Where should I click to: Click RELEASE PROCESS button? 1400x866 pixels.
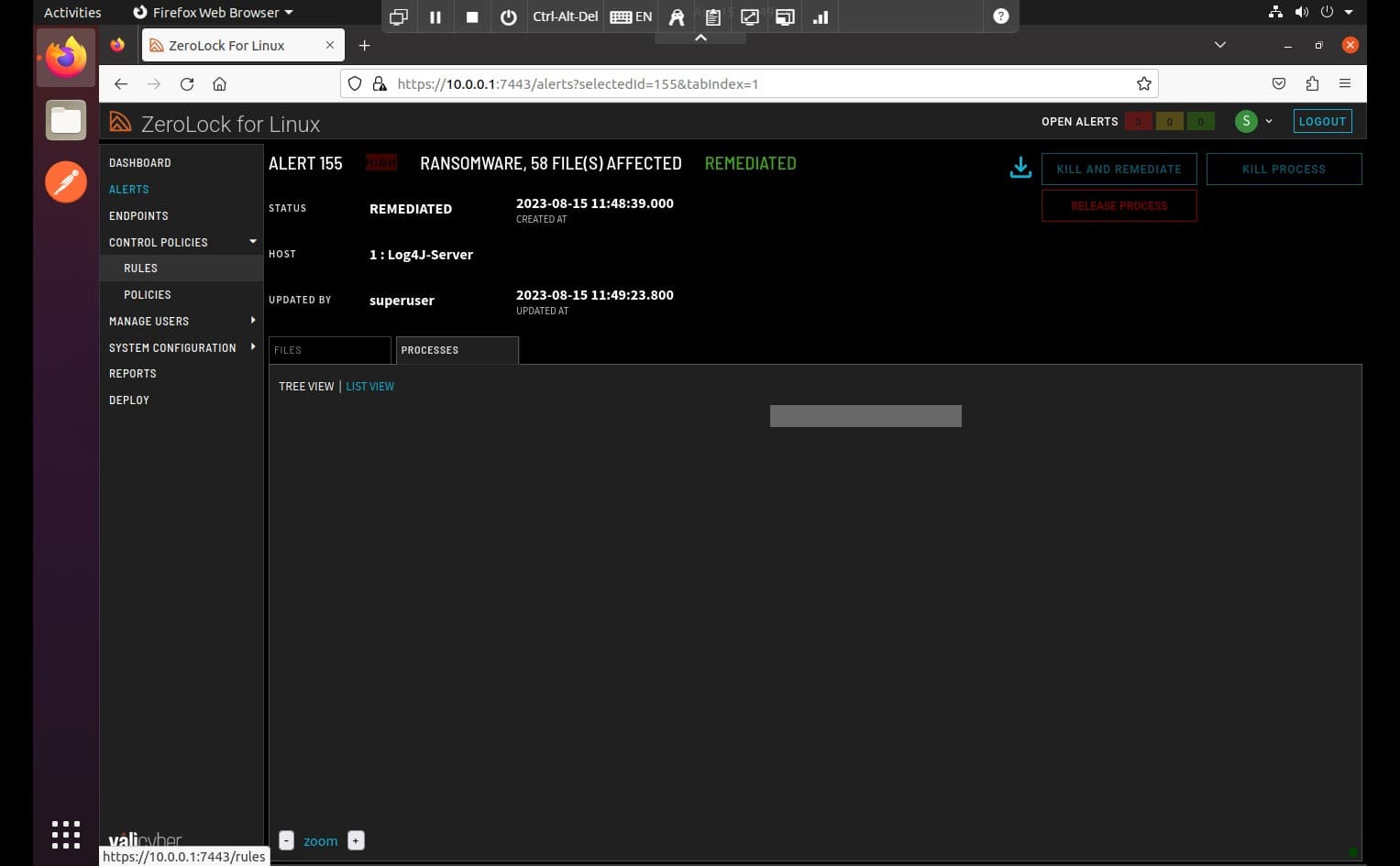1119,205
